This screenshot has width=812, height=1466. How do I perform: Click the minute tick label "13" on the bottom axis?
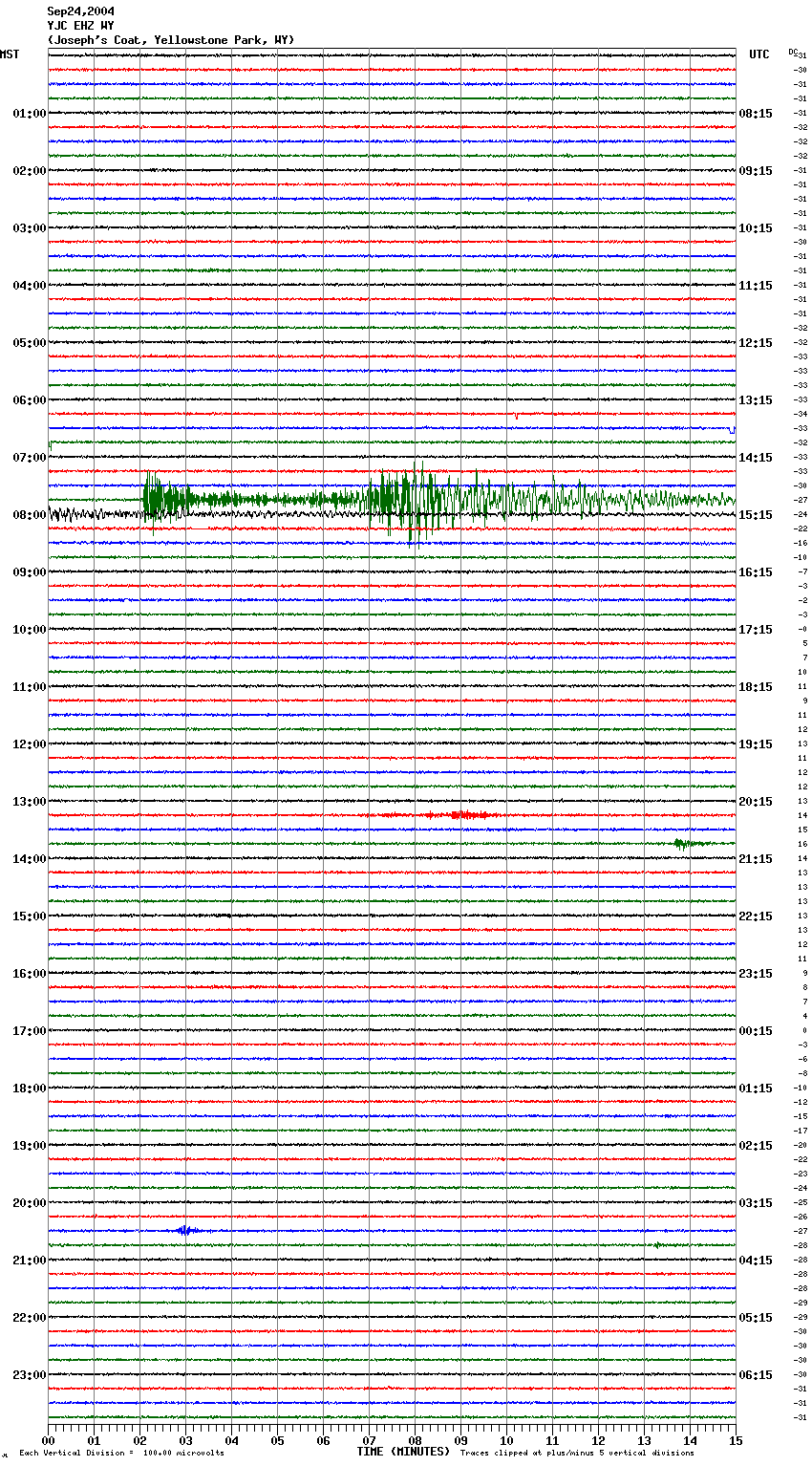pos(644,1440)
